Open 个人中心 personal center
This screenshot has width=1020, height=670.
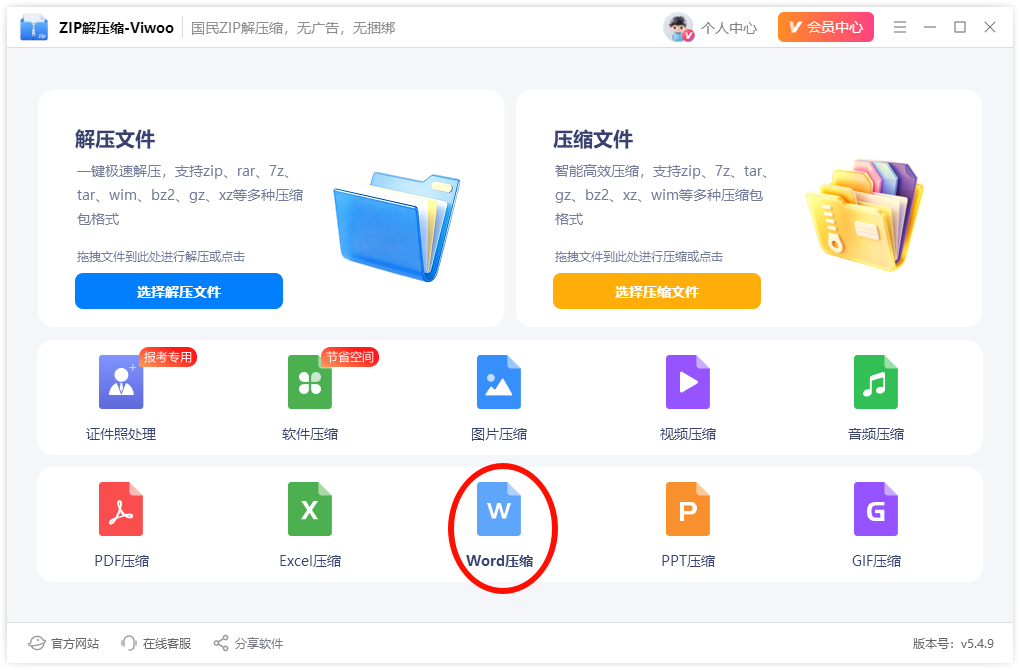(729, 28)
